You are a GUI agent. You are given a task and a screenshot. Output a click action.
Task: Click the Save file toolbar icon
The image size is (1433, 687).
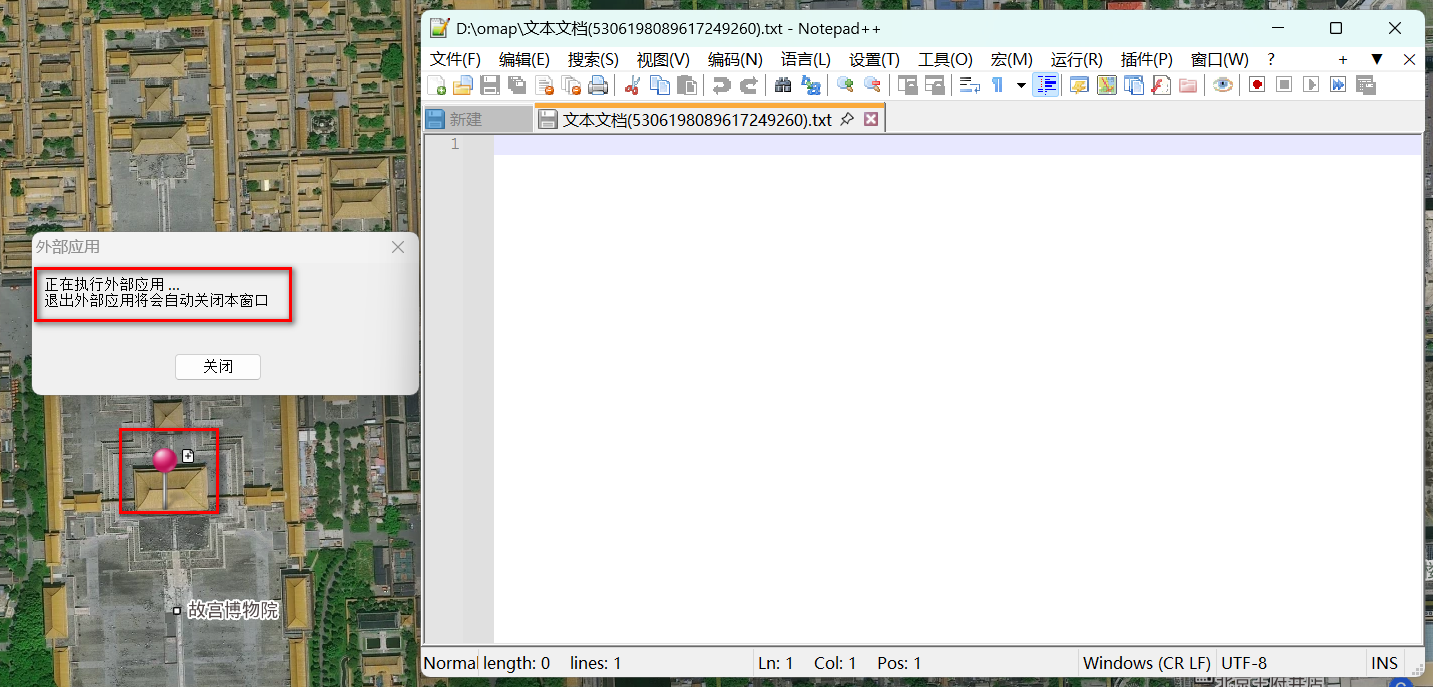pyautogui.click(x=490, y=85)
